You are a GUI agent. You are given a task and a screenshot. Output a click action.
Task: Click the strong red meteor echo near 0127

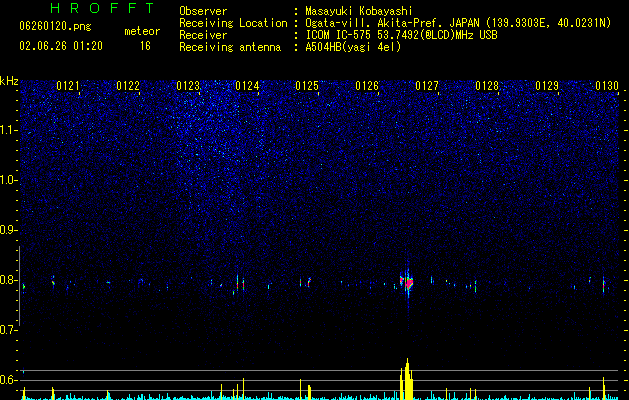coord(408,282)
